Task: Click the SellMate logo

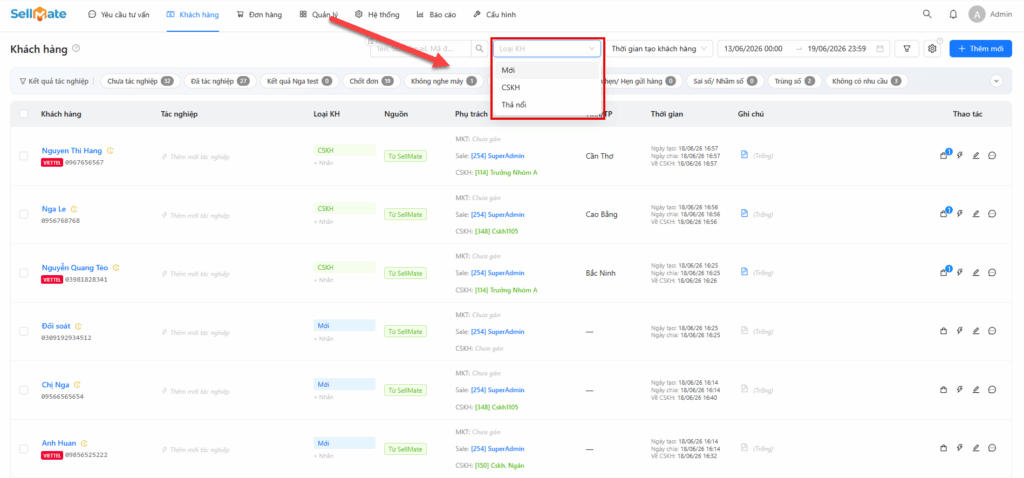Action: pos(38,13)
